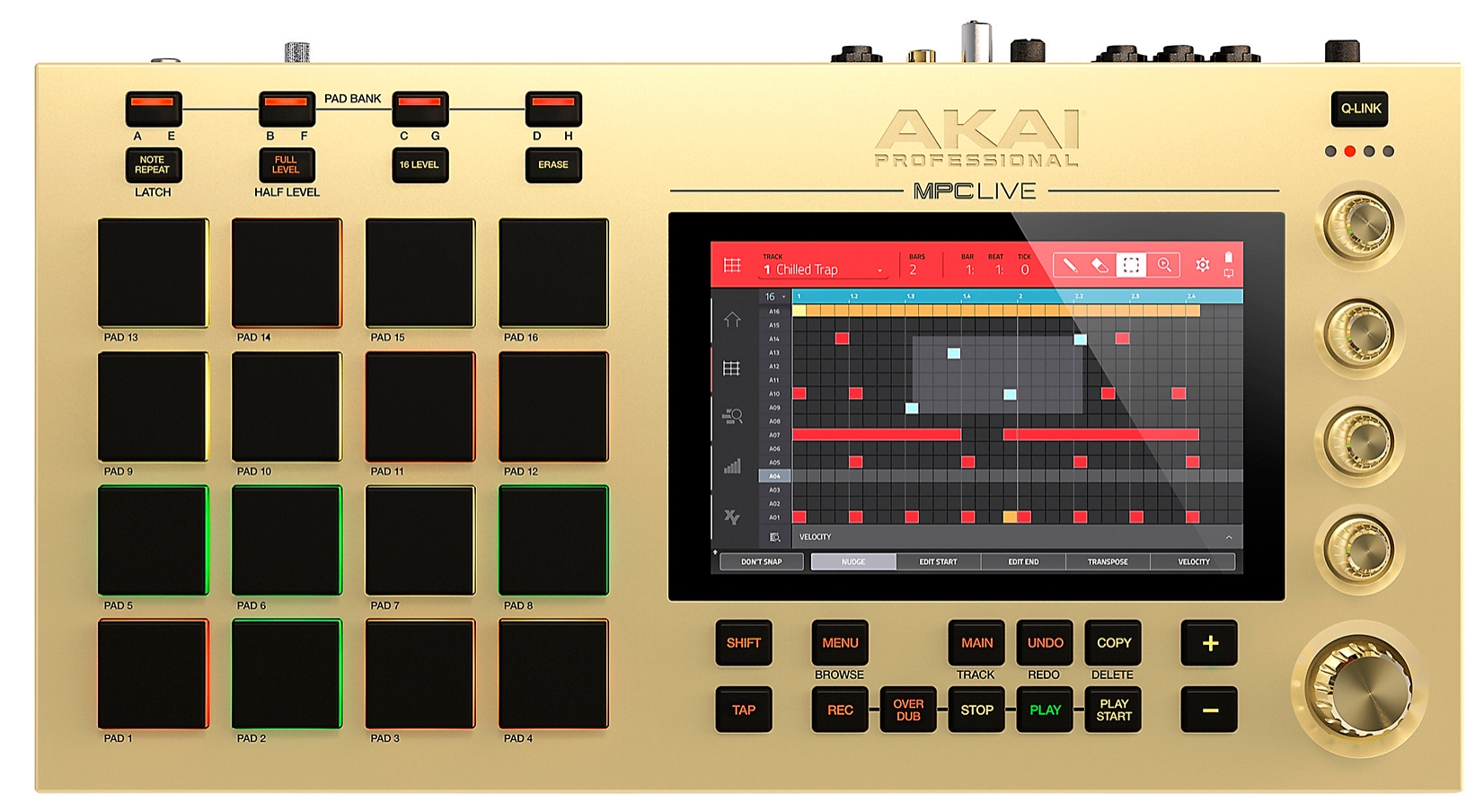
Task: Toggle FULL LEVEL button
Action: pyautogui.click(x=287, y=165)
